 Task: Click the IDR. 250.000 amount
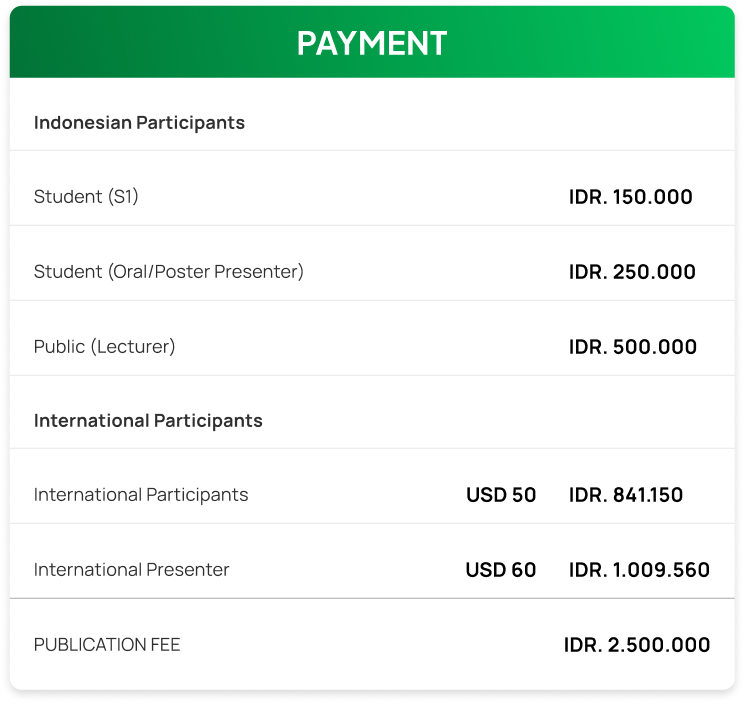[x=632, y=272]
